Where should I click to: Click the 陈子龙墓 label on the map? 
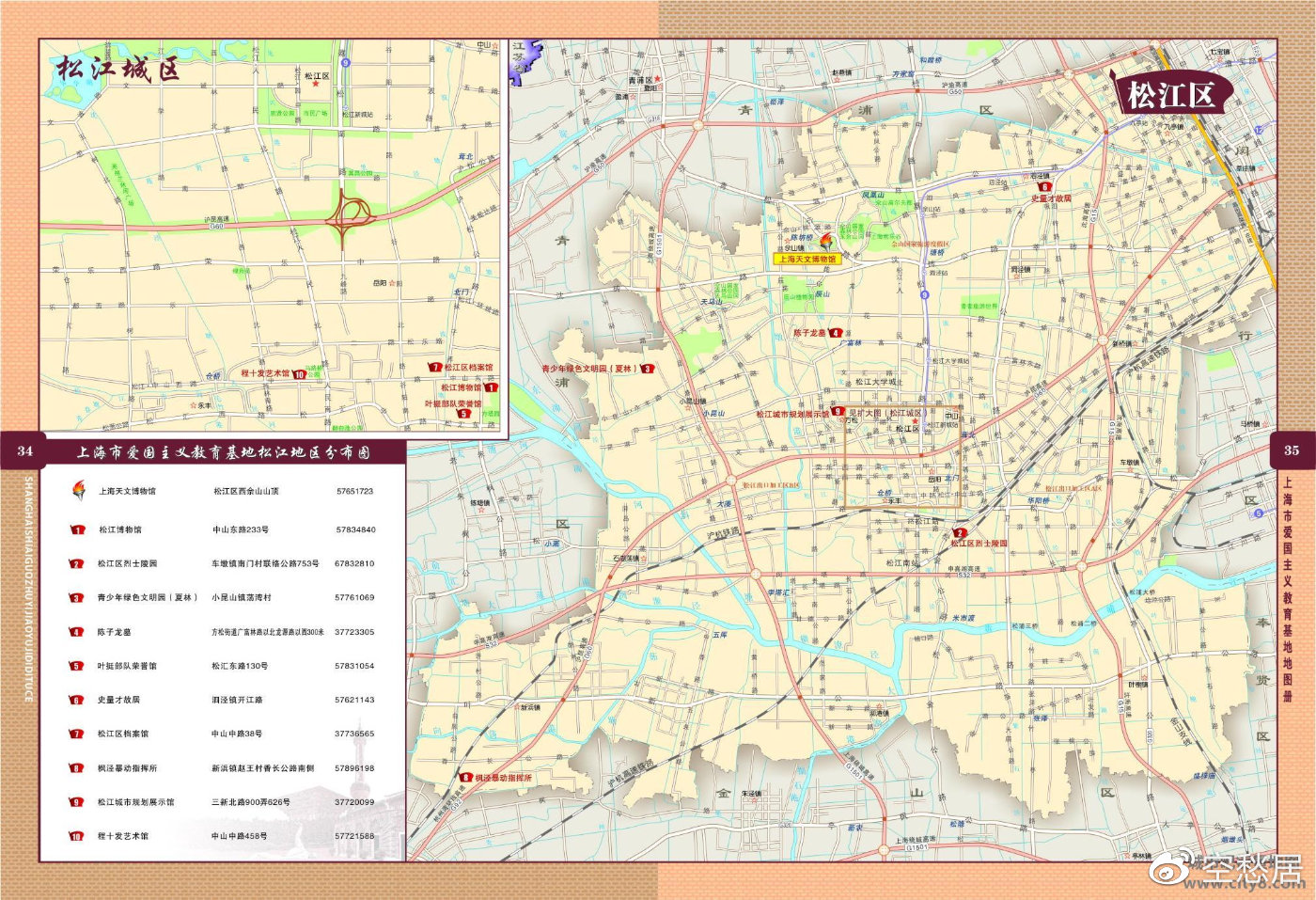(x=809, y=333)
